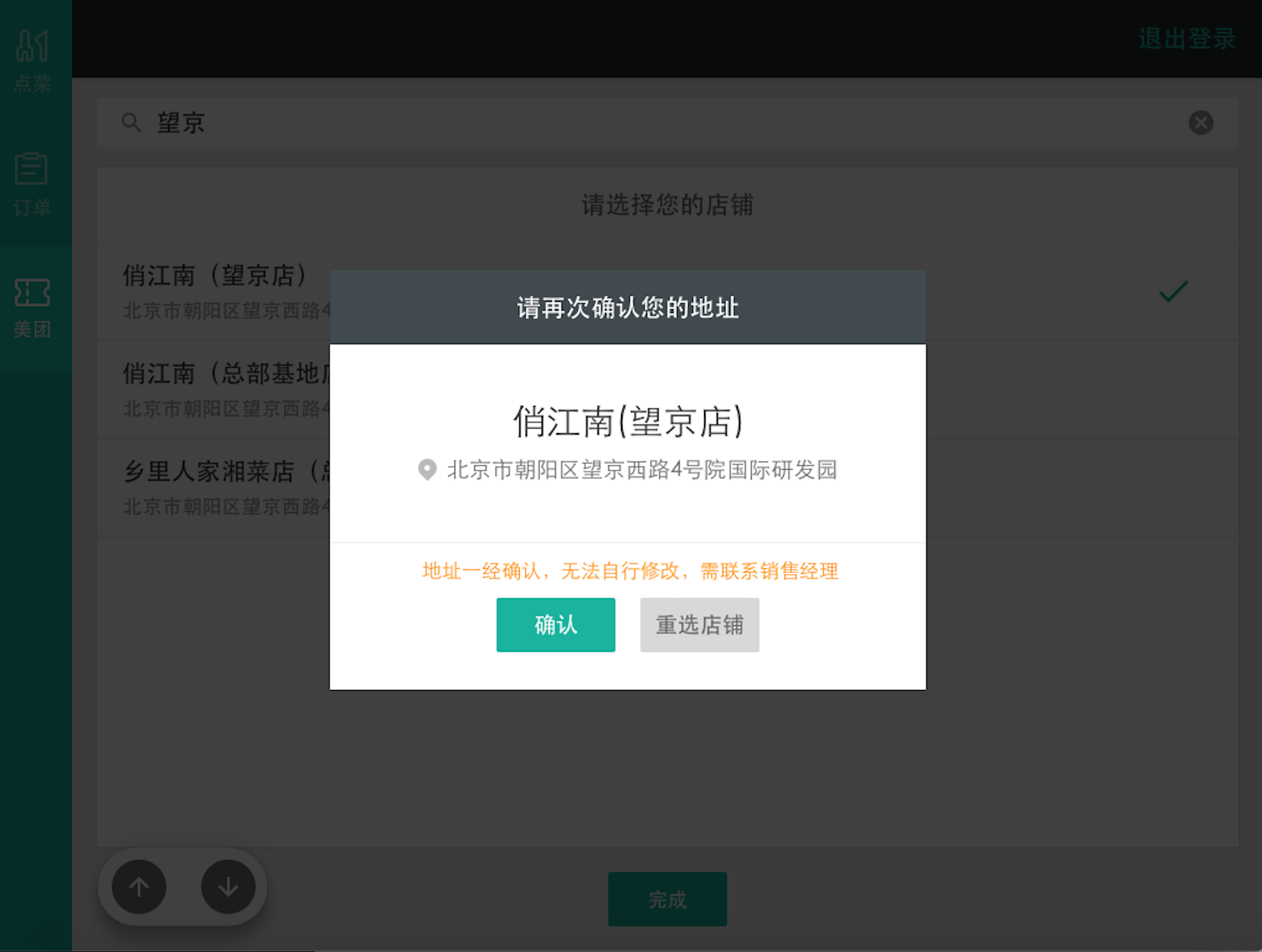This screenshot has width=1262, height=952.
Task: Click 退出登录 logout link
Action: coord(1187,39)
